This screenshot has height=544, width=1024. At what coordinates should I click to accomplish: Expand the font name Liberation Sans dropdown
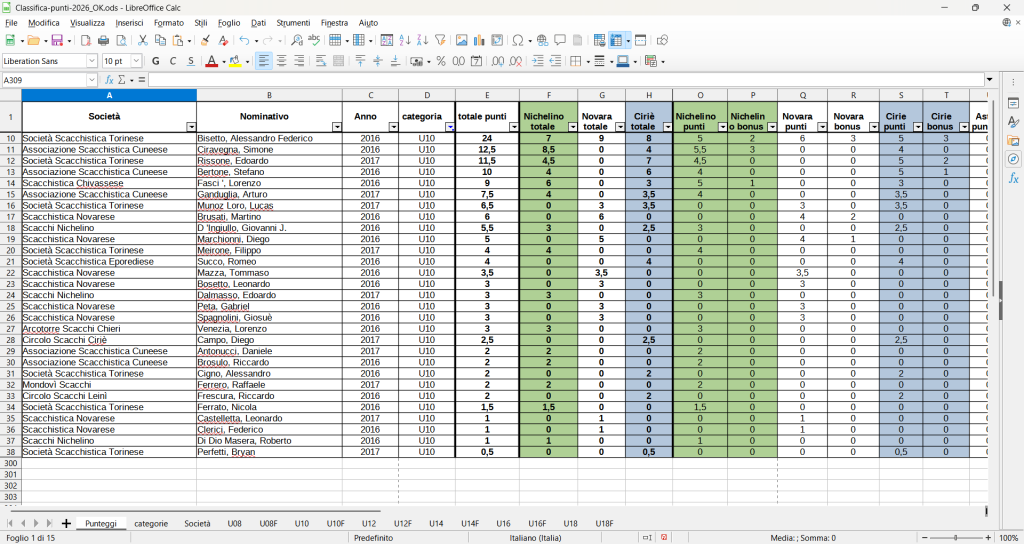click(x=92, y=61)
